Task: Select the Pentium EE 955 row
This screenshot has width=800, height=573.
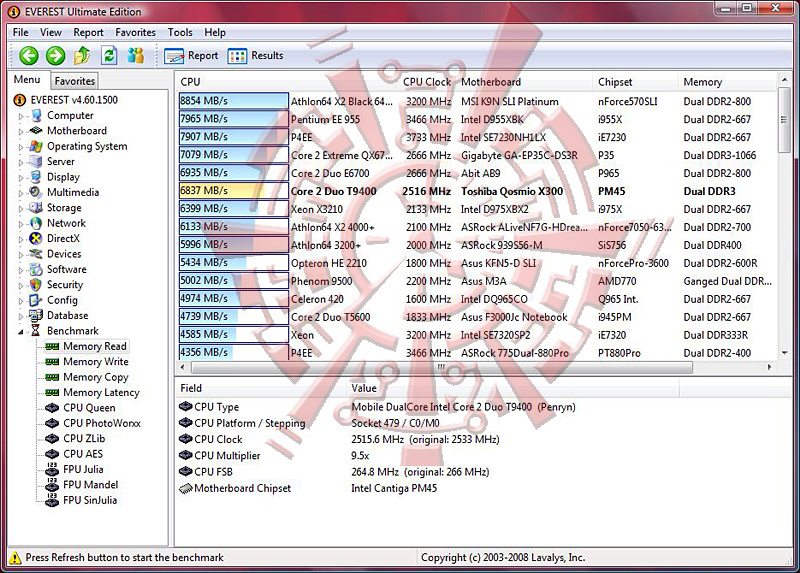Action: [x=477, y=119]
